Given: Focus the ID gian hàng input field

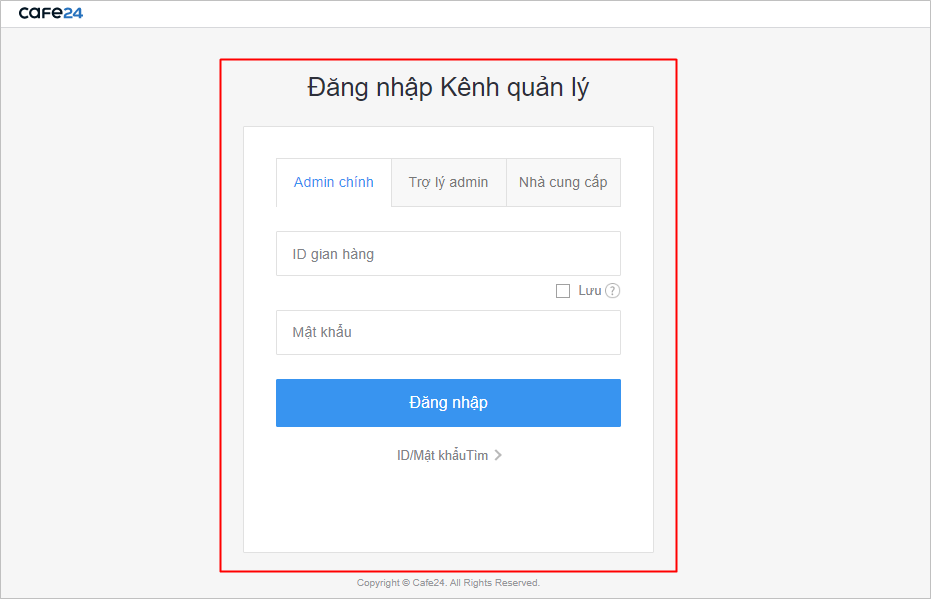Looking at the screenshot, I should [x=448, y=254].
